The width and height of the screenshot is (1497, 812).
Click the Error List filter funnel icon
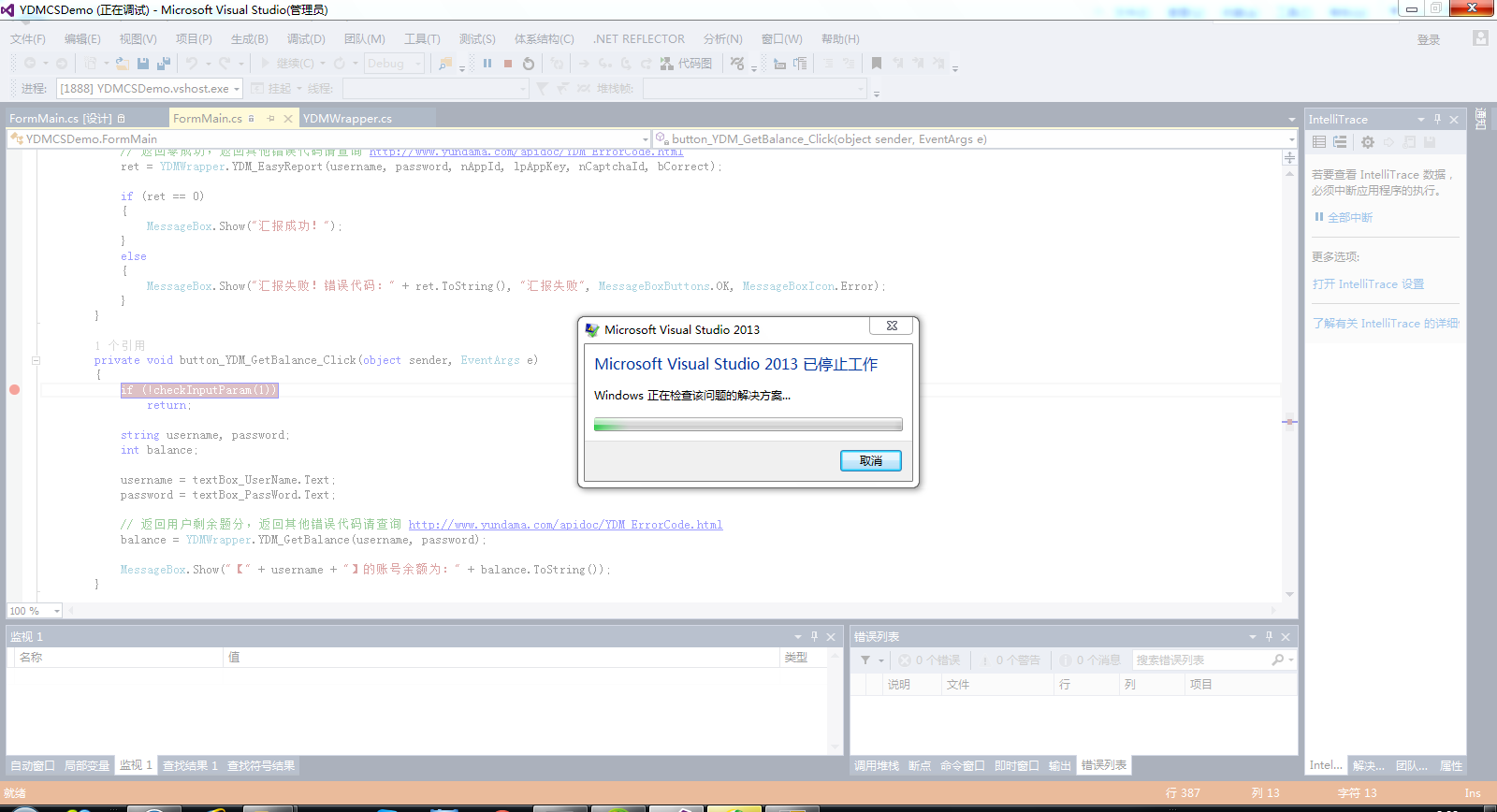point(865,660)
